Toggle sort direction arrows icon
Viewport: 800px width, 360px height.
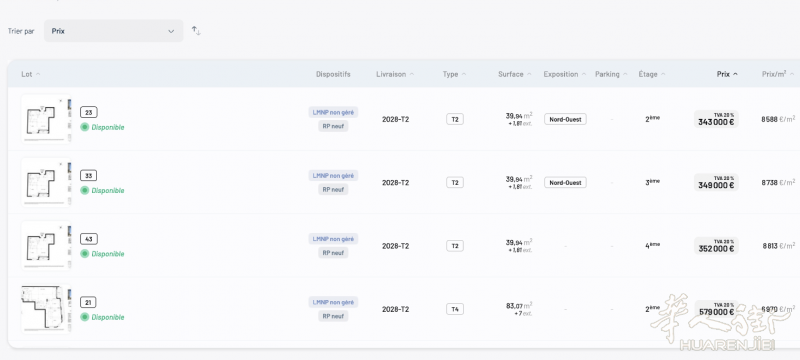pyautogui.click(x=196, y=31)
